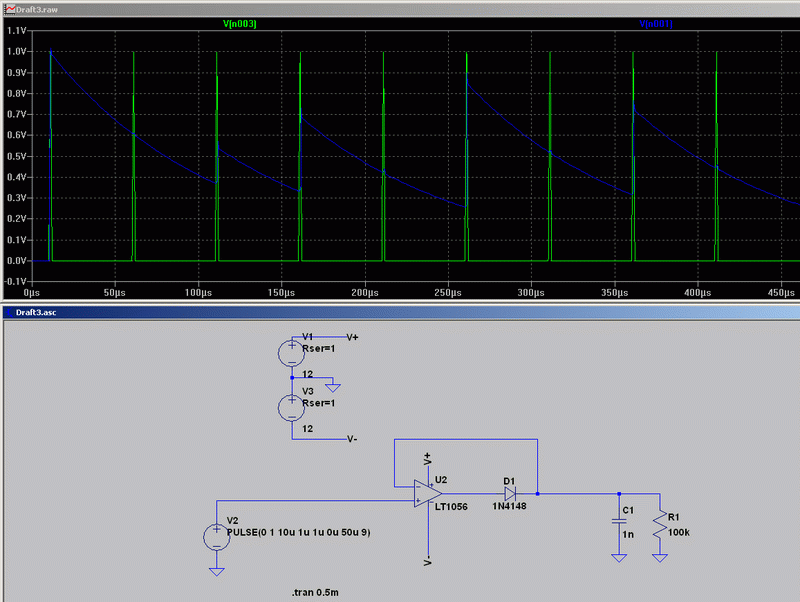800x602 pixels.
Task: Click the ground symbol beside V1
Action: (333, 387)
